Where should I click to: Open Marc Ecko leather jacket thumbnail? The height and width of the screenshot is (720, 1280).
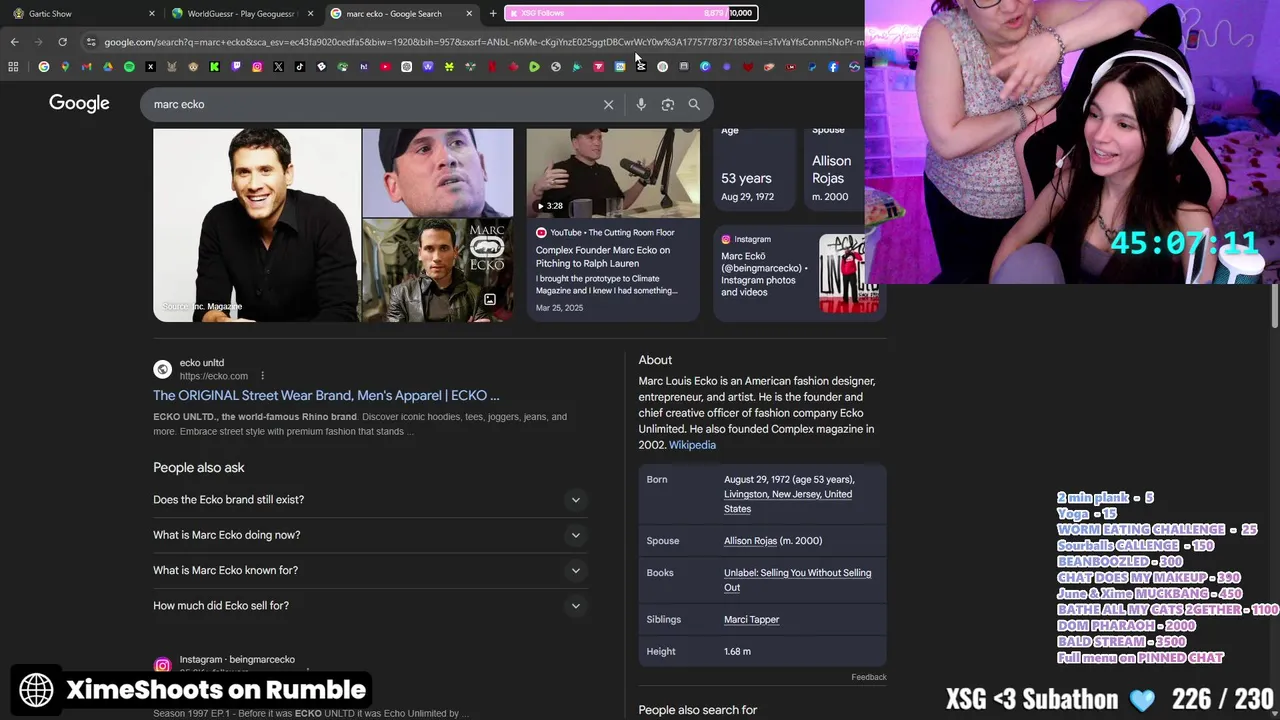(438, 270)
